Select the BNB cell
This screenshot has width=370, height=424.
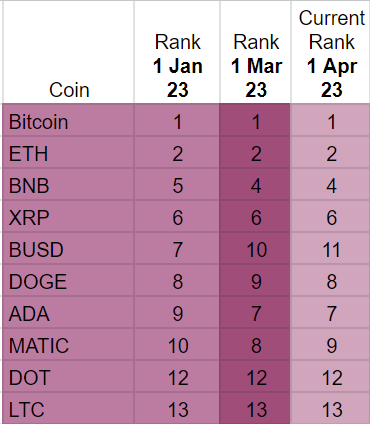(69, 184)
